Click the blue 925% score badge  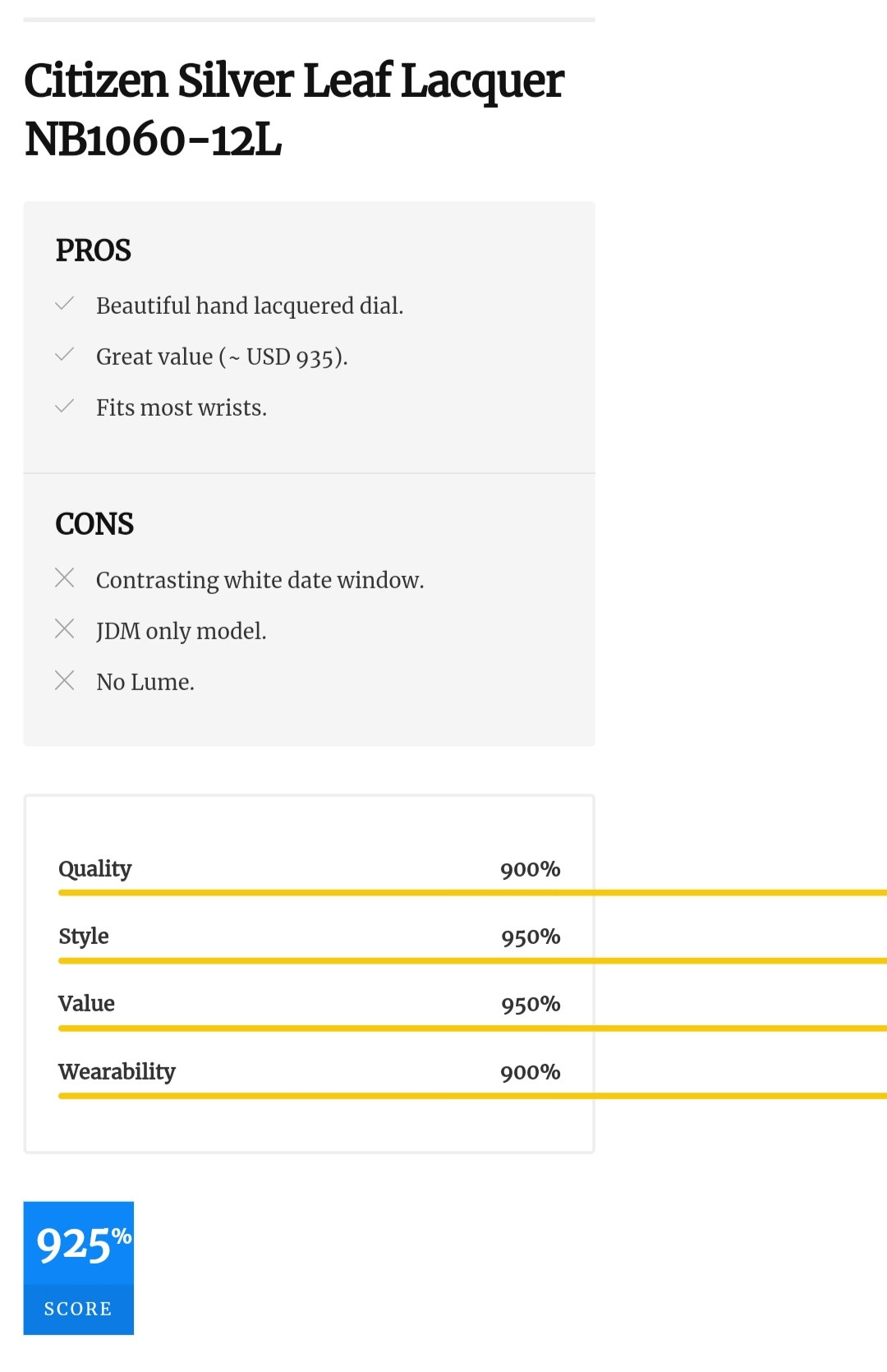click(x=79, y=1245)
